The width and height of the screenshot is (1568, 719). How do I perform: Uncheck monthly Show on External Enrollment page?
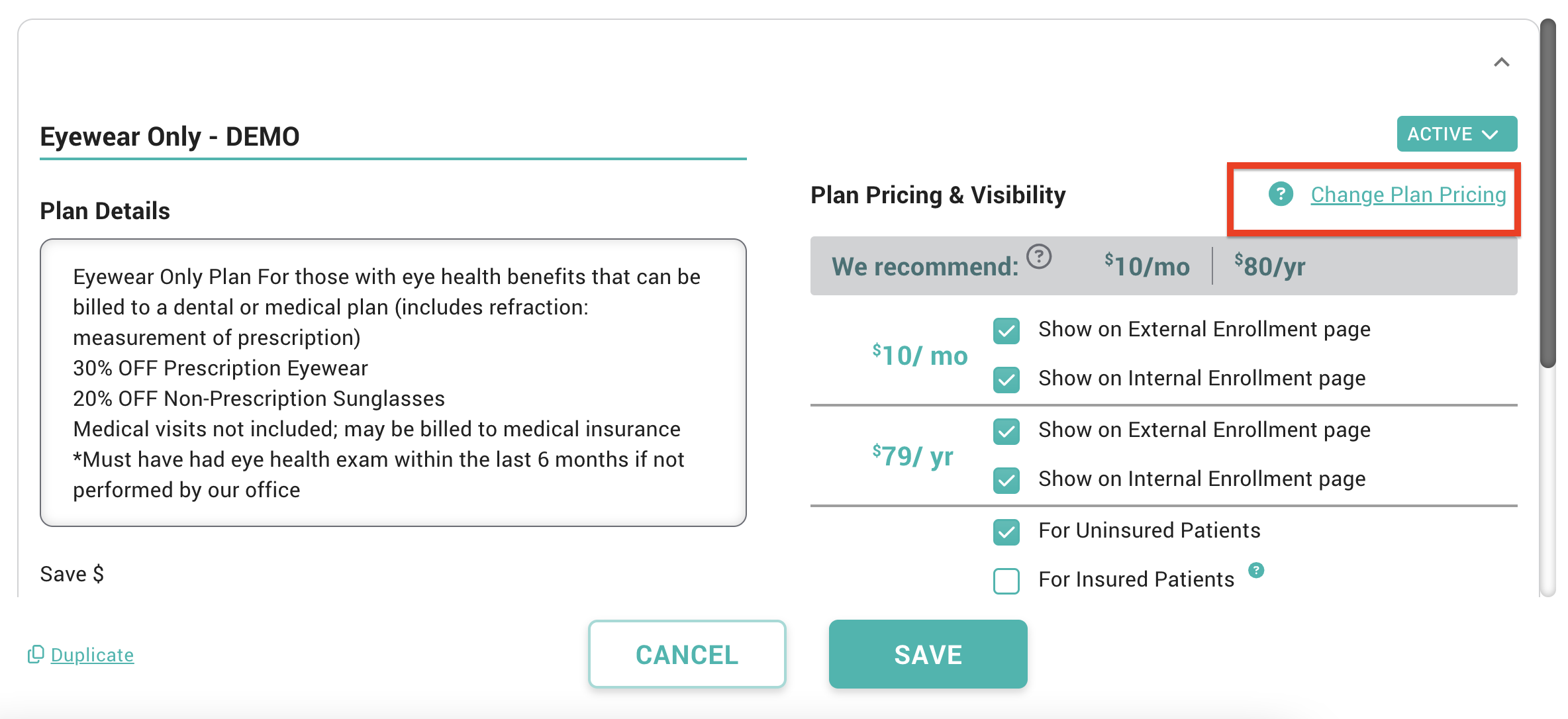tap(1006, 330)
